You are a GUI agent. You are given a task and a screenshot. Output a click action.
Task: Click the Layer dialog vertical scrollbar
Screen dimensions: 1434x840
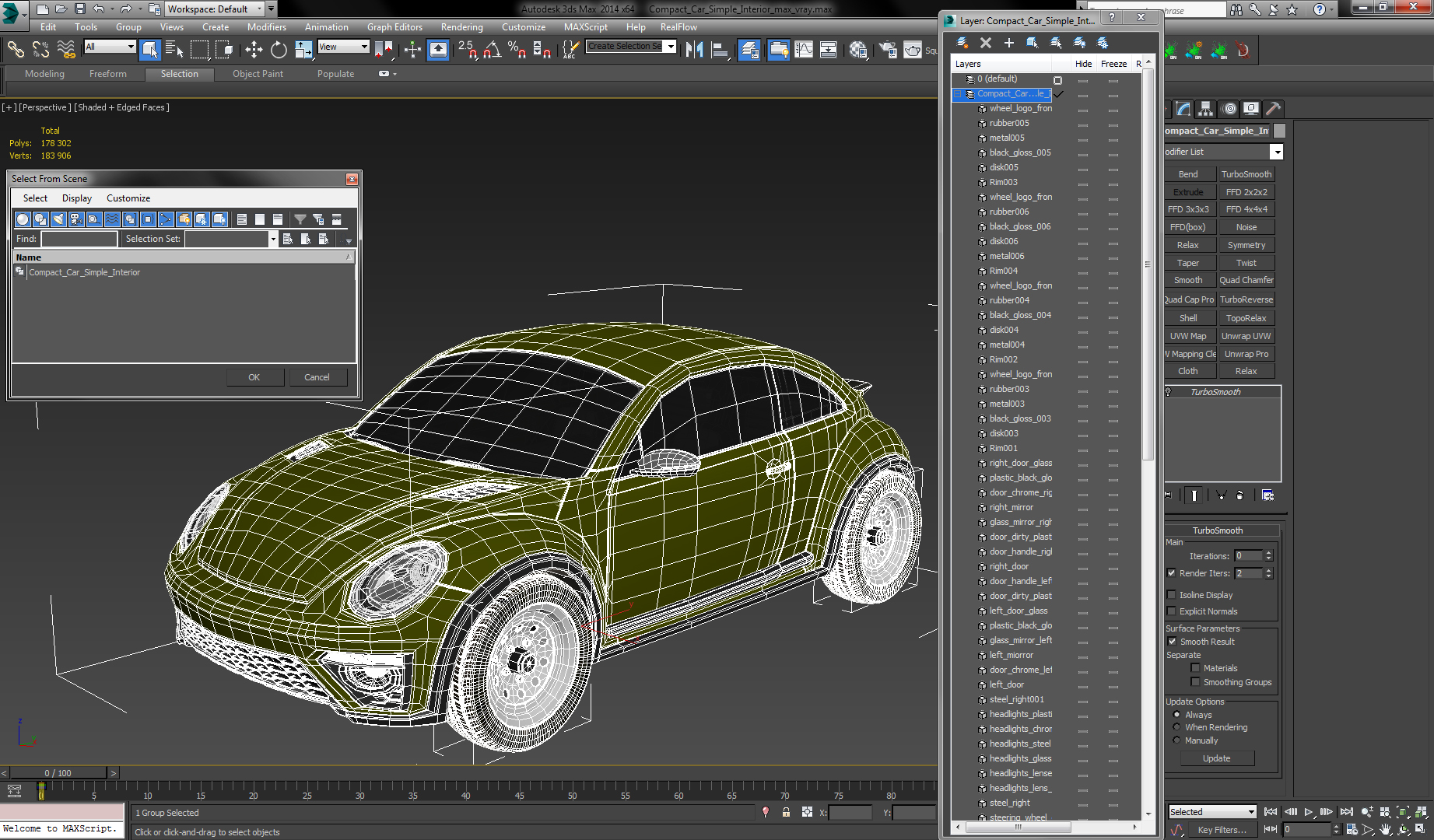click(1148, 264)
